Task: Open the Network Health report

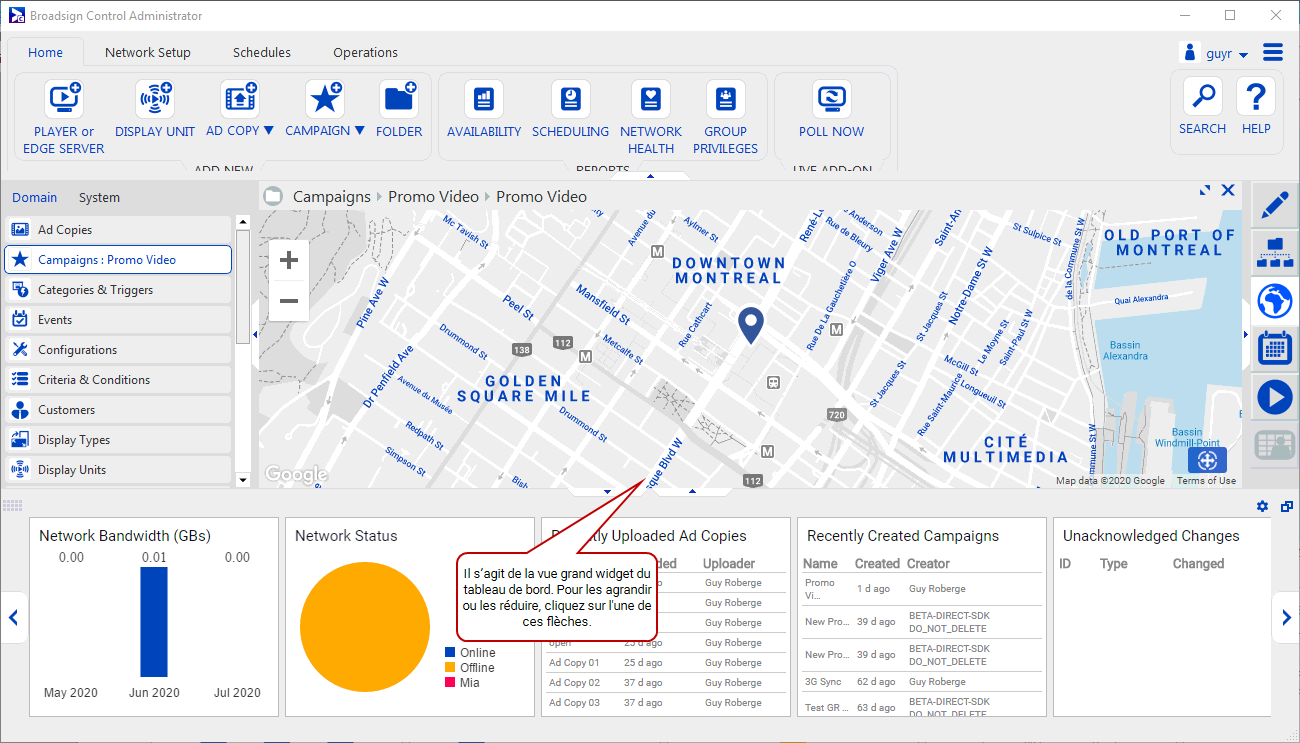Action: [x=651, y=118]
